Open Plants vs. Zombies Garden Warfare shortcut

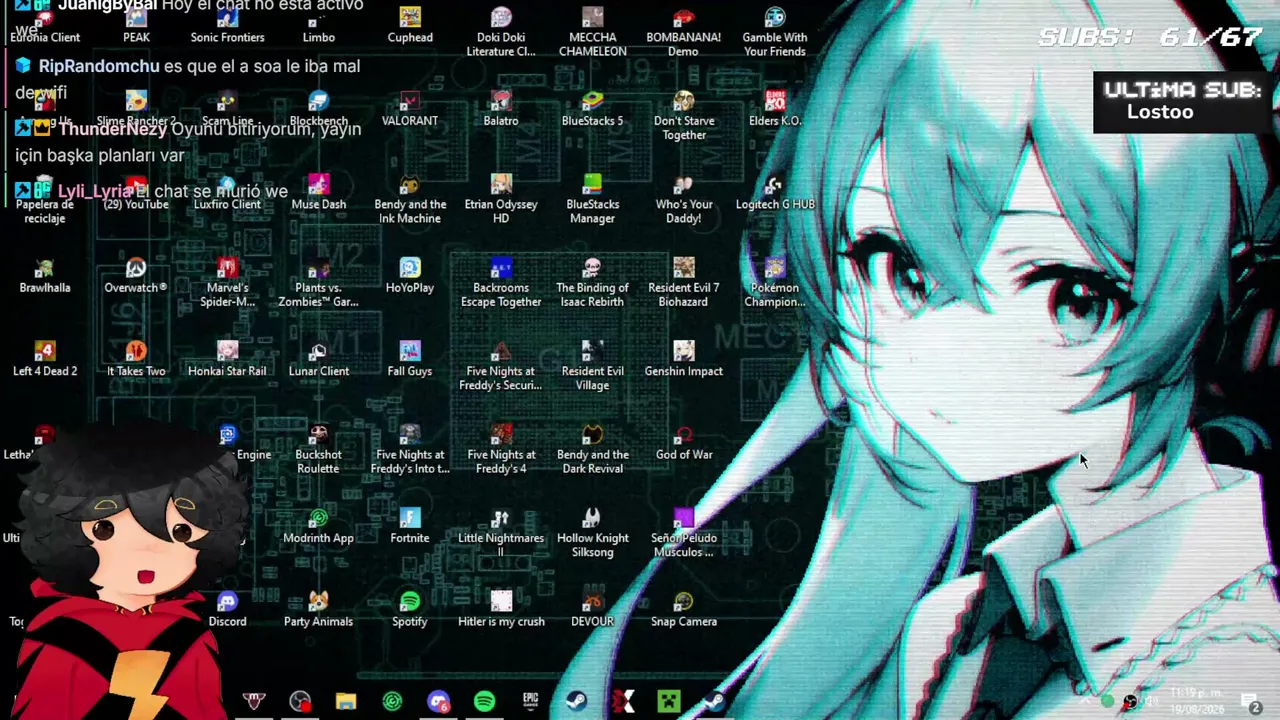tap(319, 282)
